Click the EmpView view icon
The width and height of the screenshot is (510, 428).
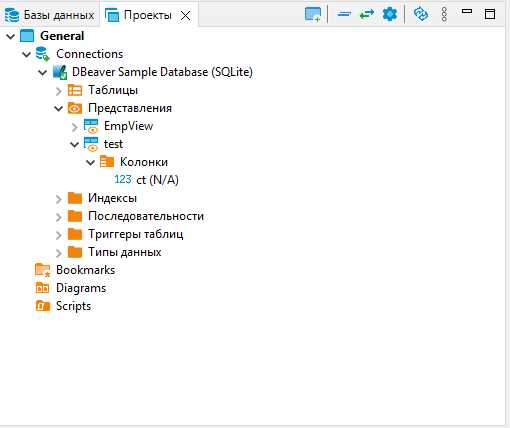click(91, 126)
